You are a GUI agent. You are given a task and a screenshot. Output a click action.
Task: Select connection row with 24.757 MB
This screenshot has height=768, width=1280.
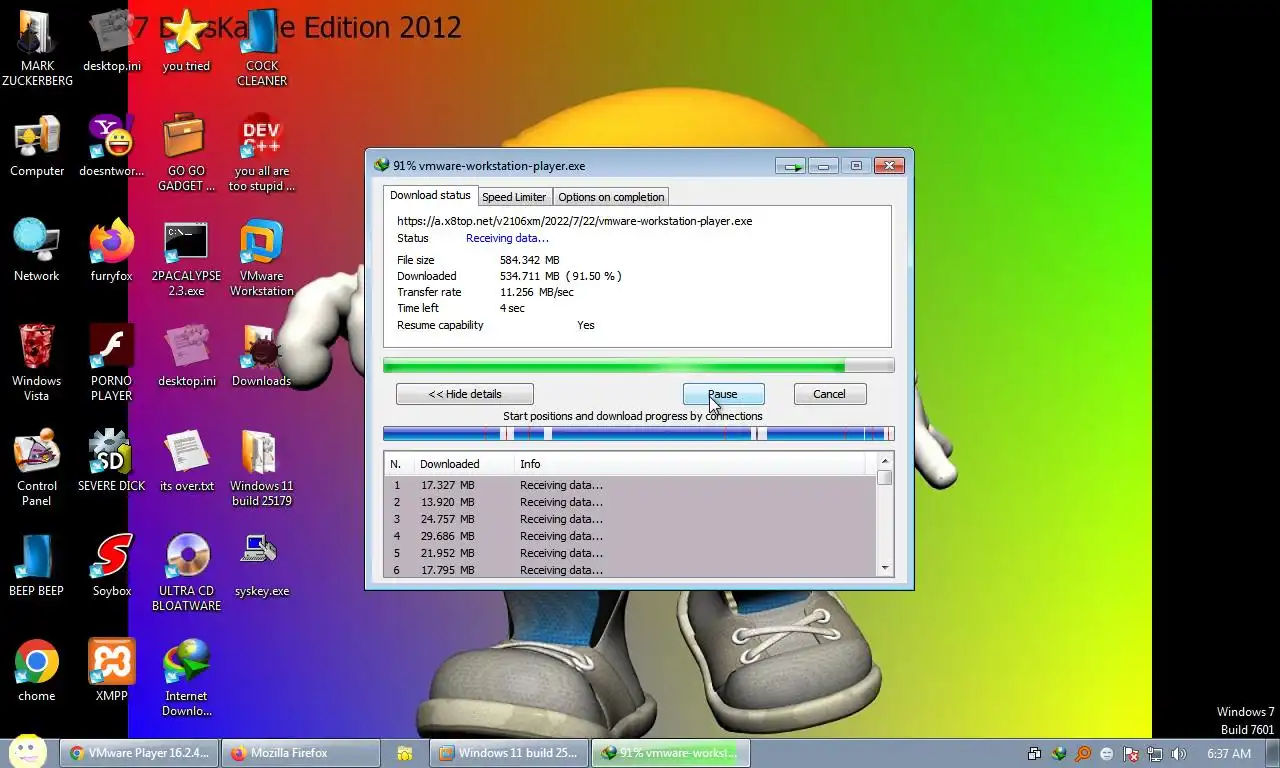[630, 519]
